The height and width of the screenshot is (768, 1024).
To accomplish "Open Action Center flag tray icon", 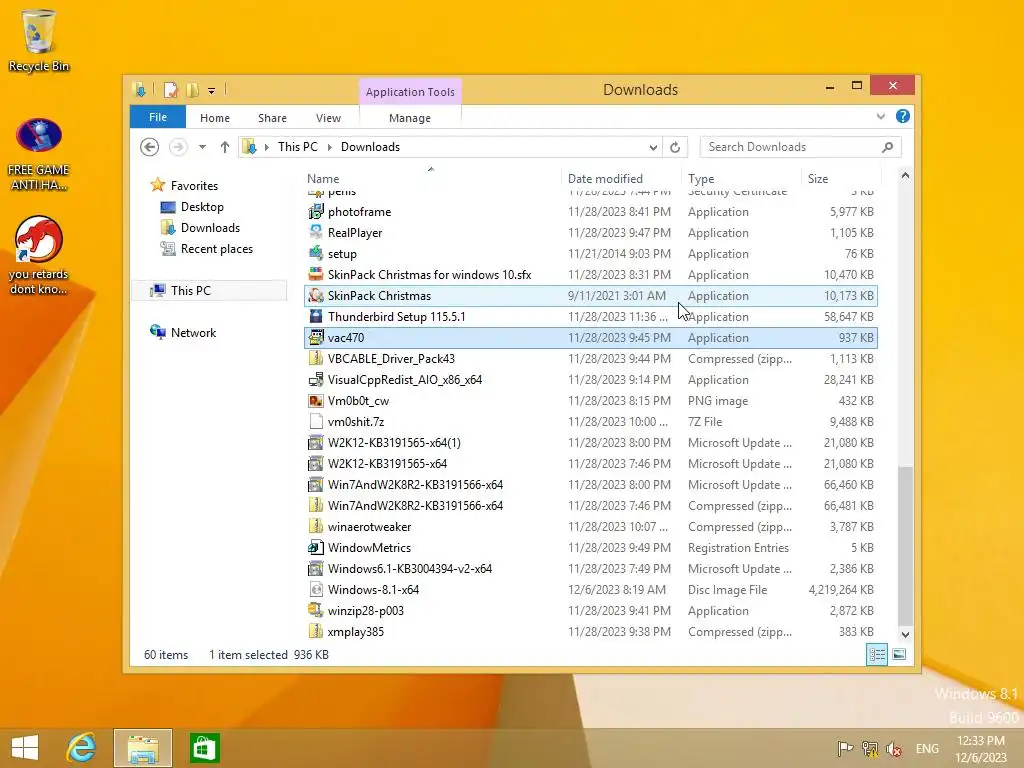I will click(x=845, y=748).
